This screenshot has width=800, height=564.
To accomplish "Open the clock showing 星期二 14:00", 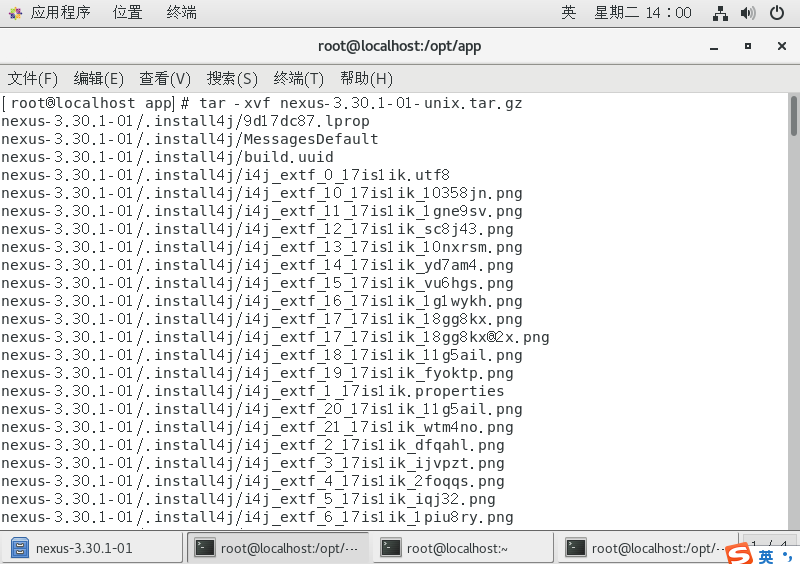I will 643,12.
